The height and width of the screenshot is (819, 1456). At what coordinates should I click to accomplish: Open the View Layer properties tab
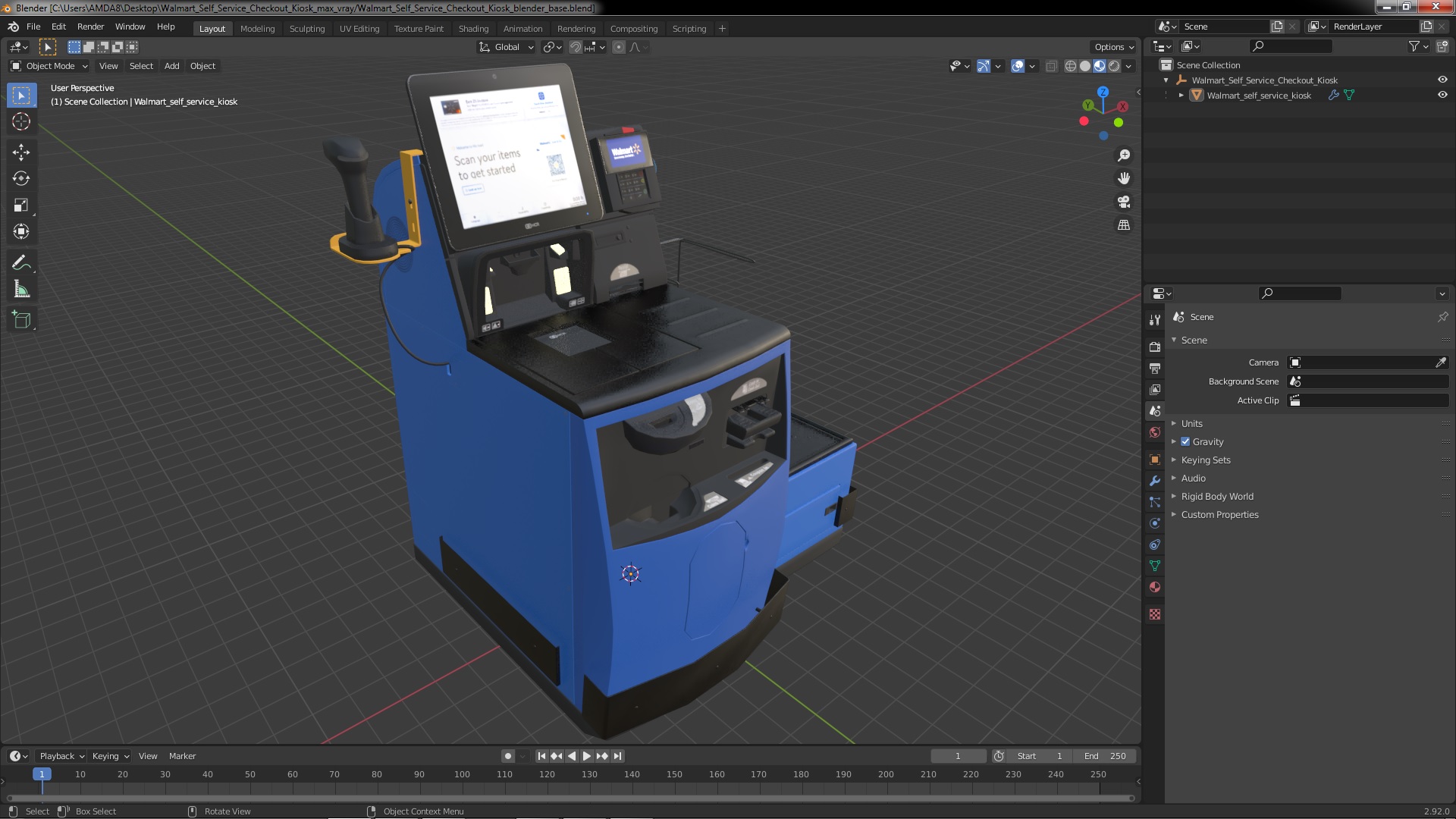click(x=1155, y=389)
